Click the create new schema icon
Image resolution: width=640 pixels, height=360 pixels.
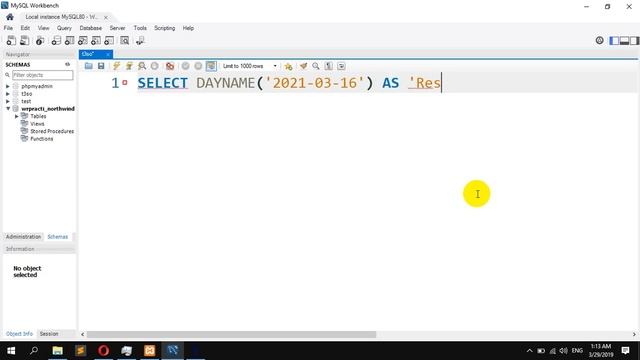tap(56, 40)
